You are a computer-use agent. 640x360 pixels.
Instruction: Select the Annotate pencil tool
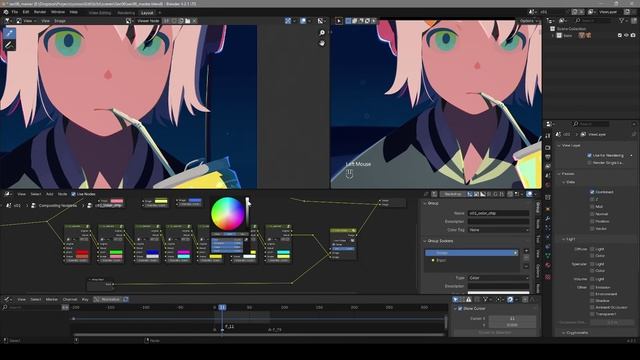pyautogui.click(x=9, y=45)
